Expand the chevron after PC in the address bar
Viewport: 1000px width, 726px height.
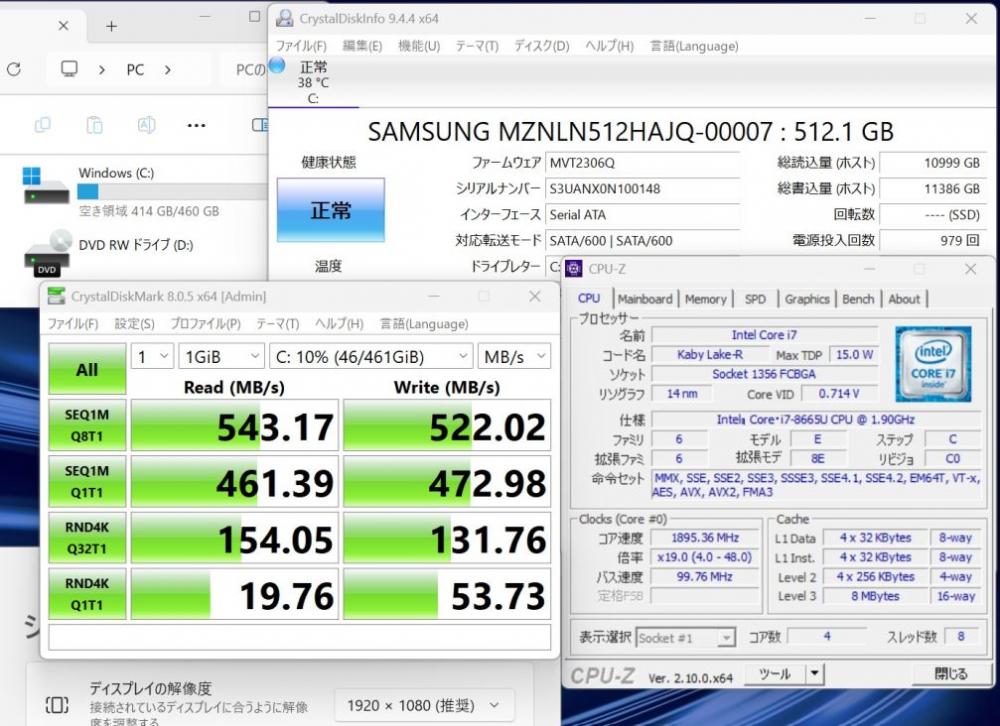pyautogui.click(x=168, y=70)
